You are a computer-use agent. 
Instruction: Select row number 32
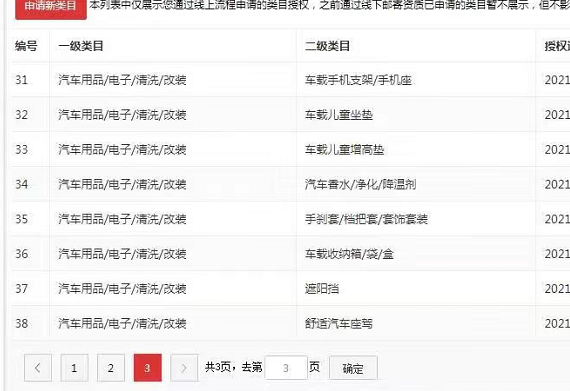21,114
